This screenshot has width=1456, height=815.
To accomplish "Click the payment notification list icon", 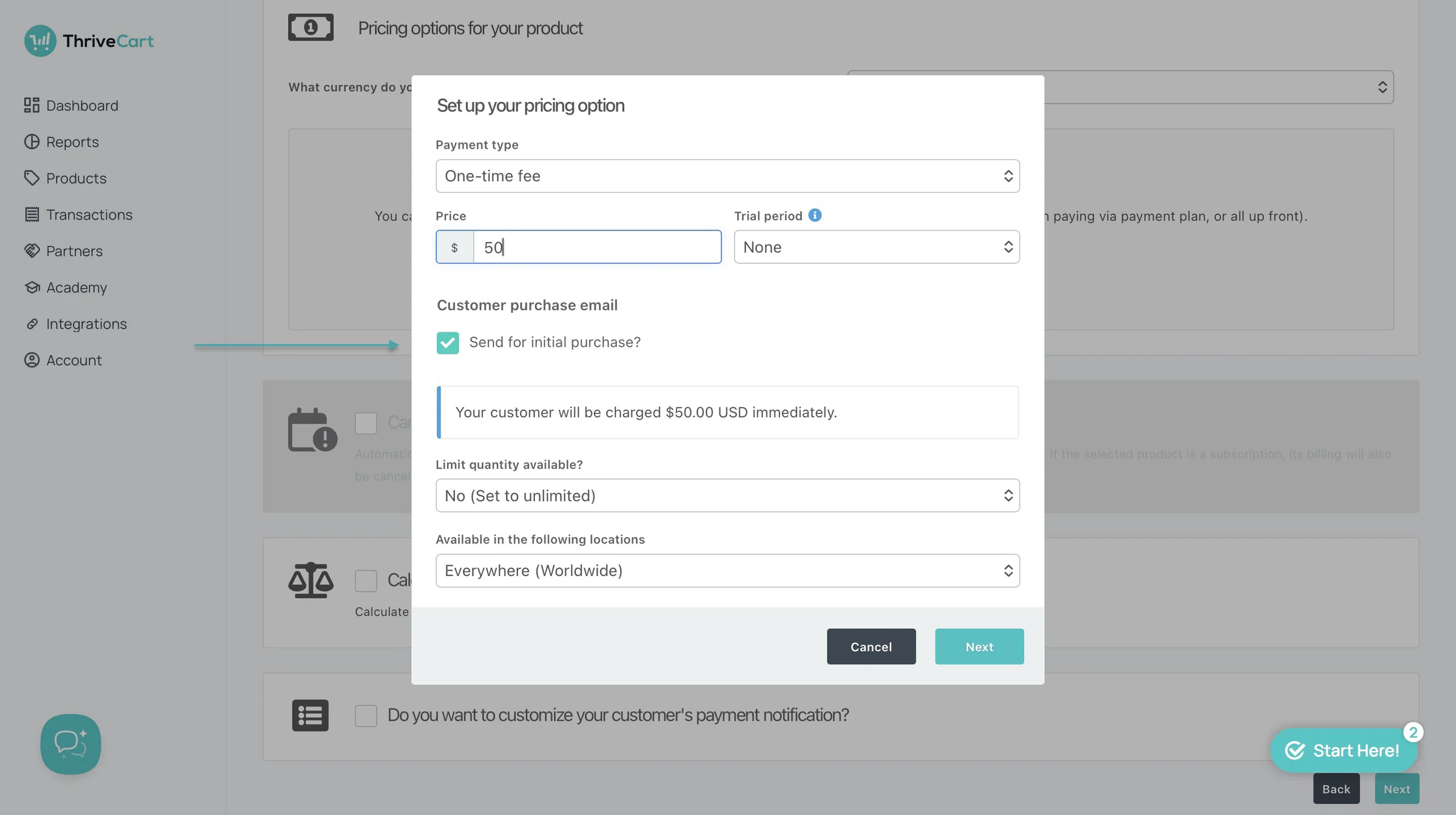I will [310, 715].
